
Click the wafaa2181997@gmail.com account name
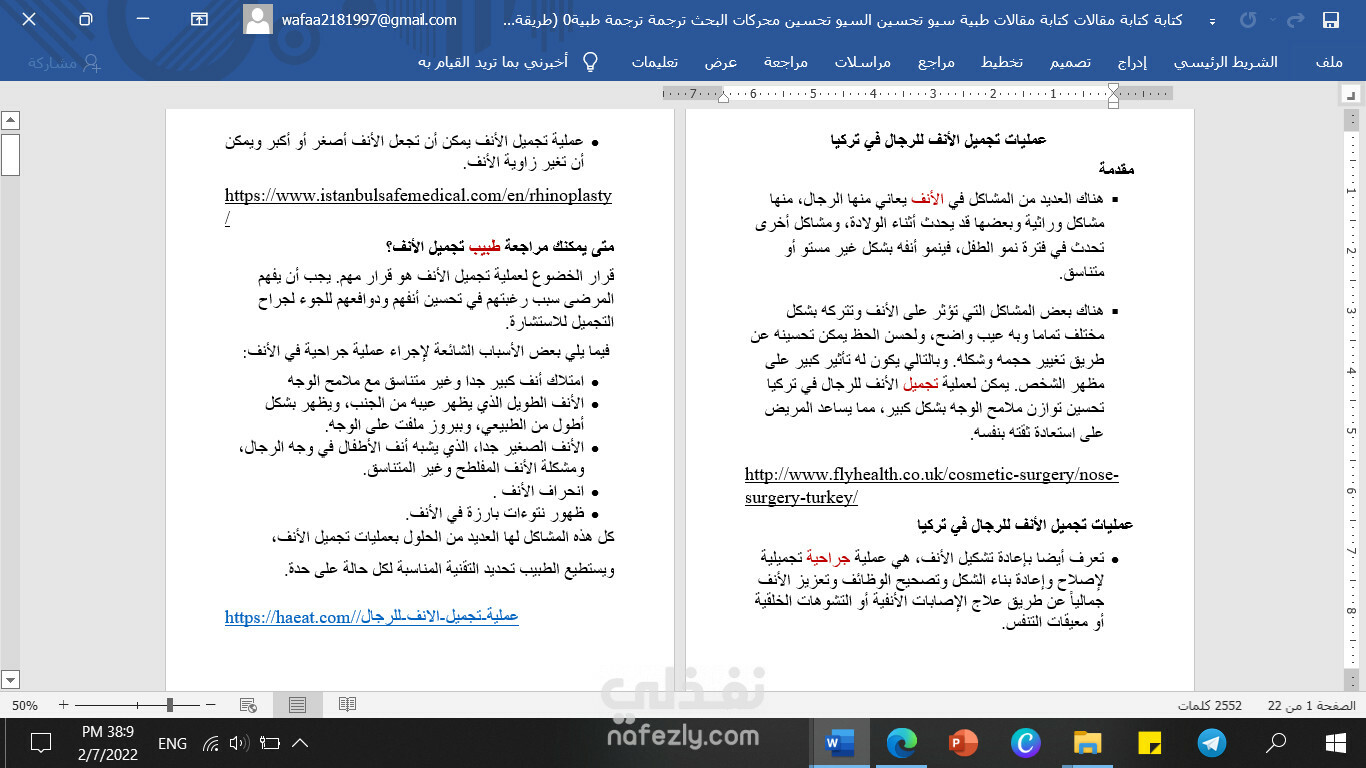point(368,20)
